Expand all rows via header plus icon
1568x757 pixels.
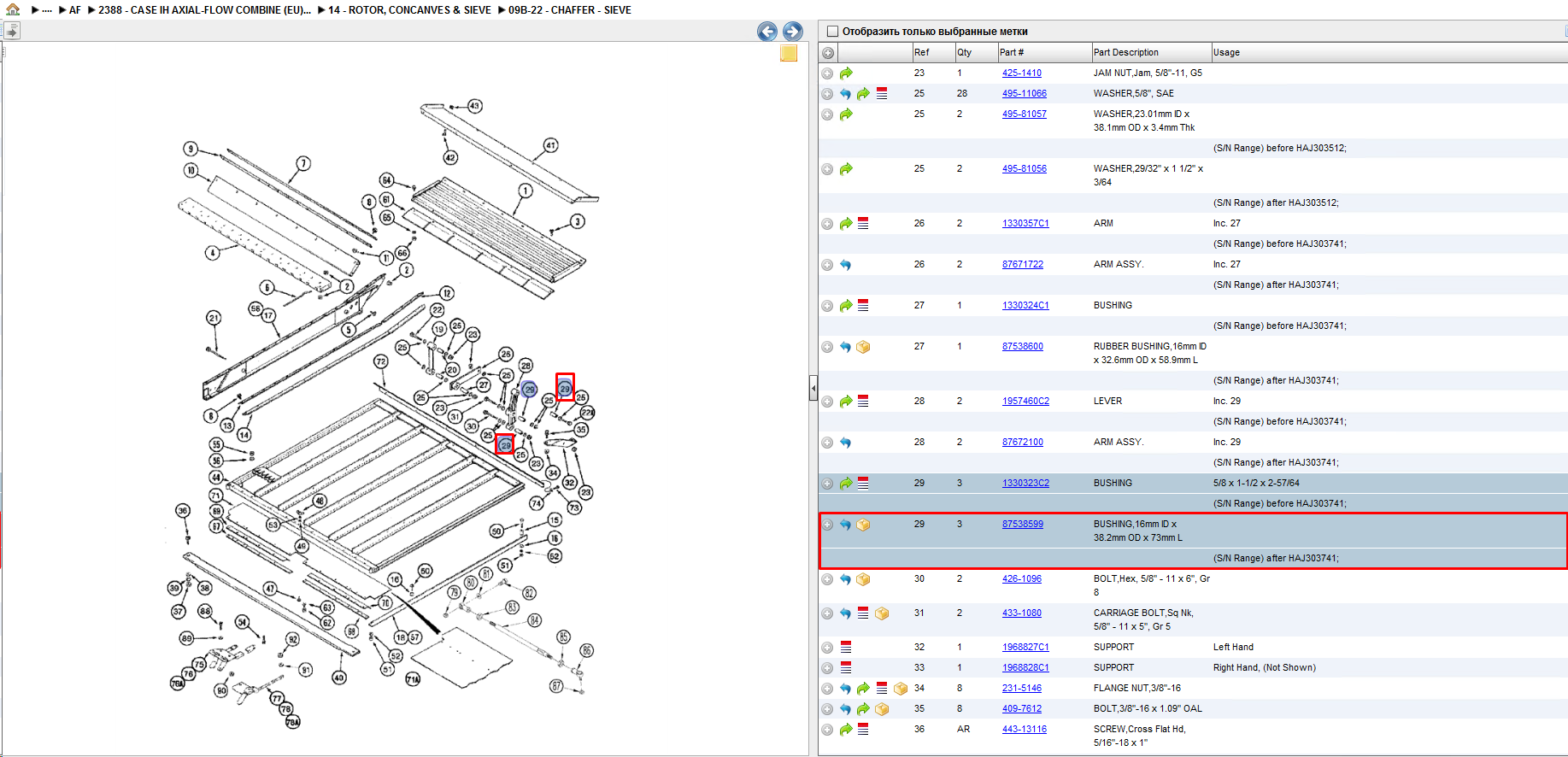pyautogui.click(x=827, y=53)
